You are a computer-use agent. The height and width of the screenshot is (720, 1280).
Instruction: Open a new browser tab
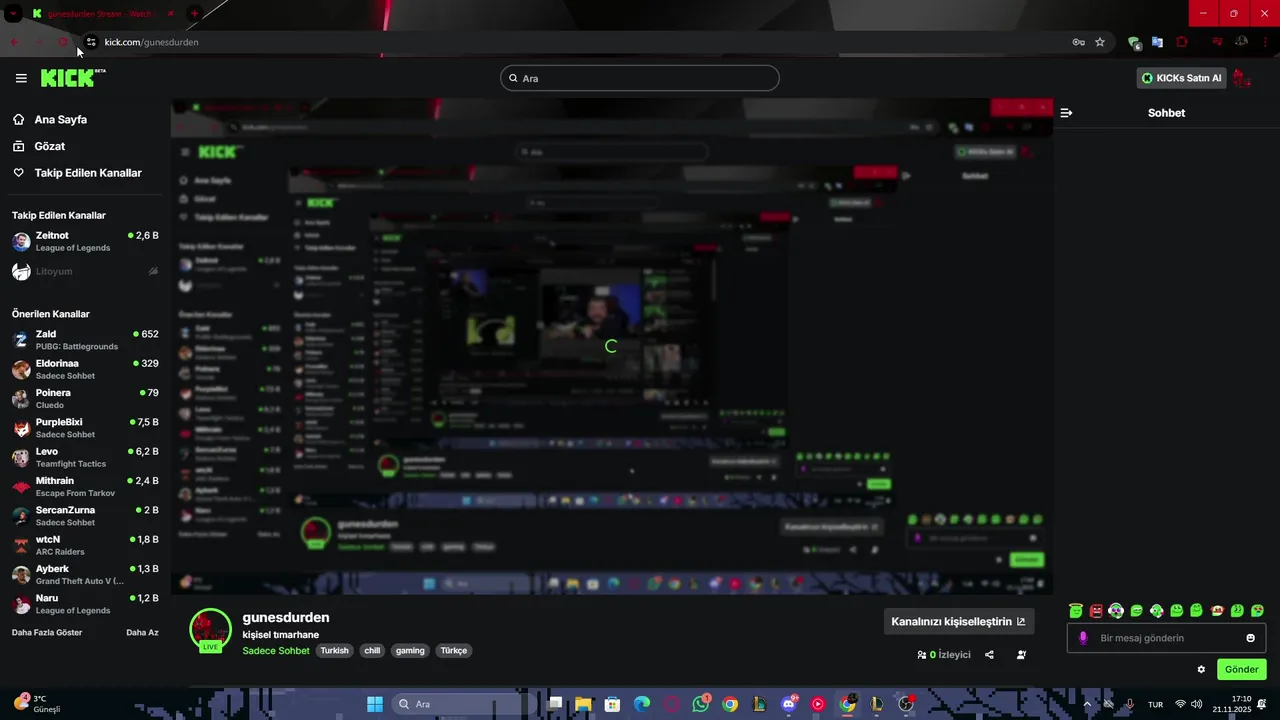(194, 14)
